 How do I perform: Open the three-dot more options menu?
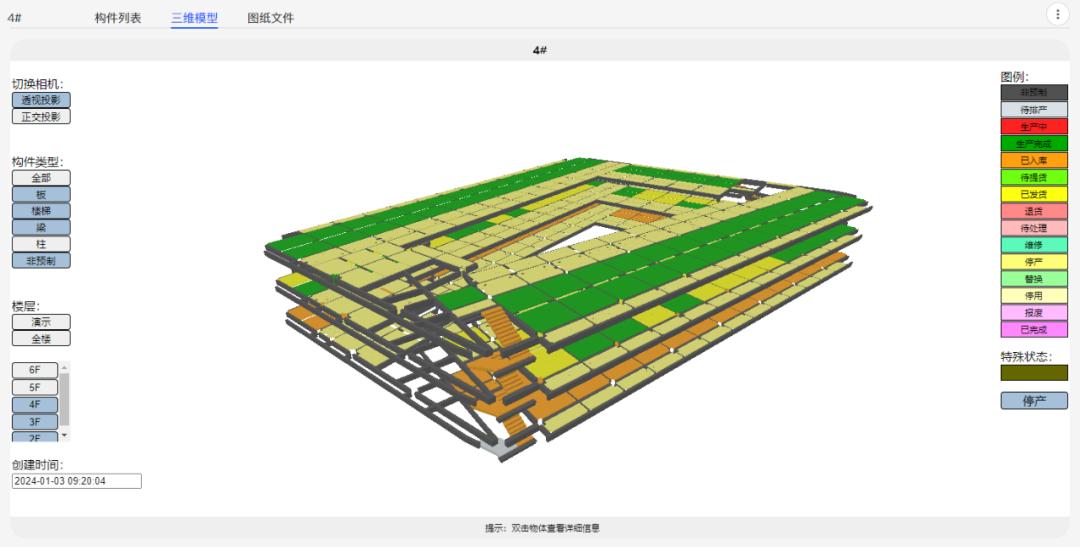tap(1058, 14)
